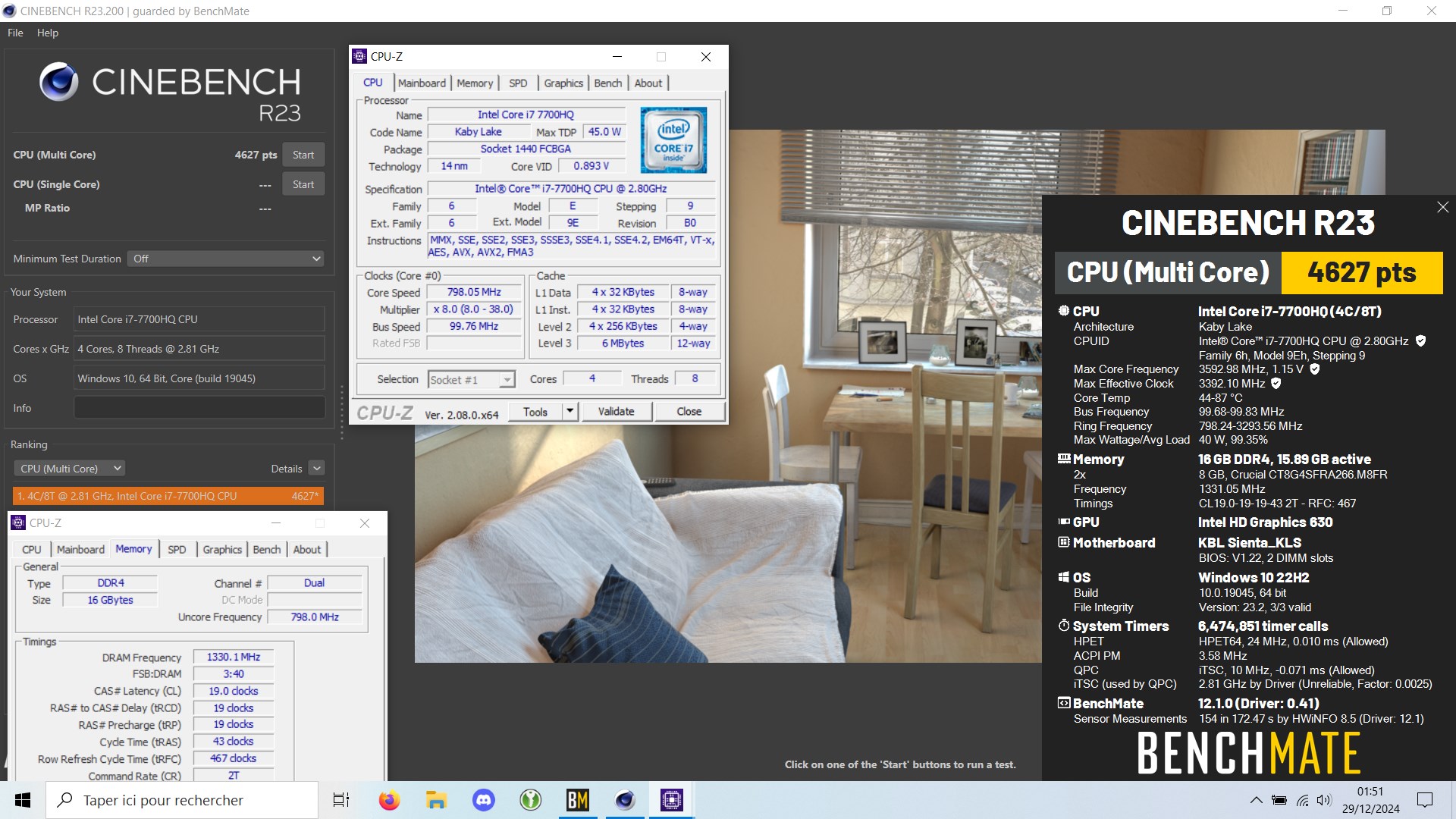Click the CPUID verified shield icon
Image resolution: width=1456 pixels, height=819 pixels.
click(1420, 341)
